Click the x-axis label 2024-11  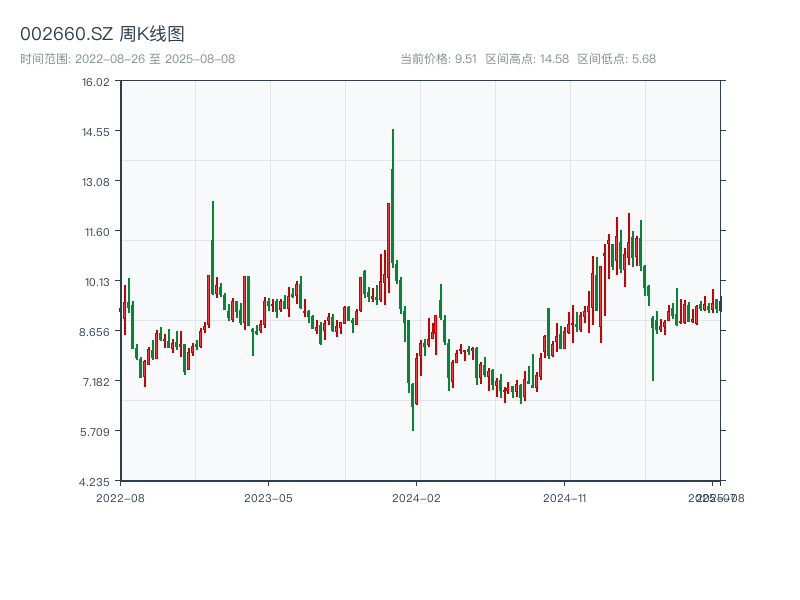coord(564,498)
